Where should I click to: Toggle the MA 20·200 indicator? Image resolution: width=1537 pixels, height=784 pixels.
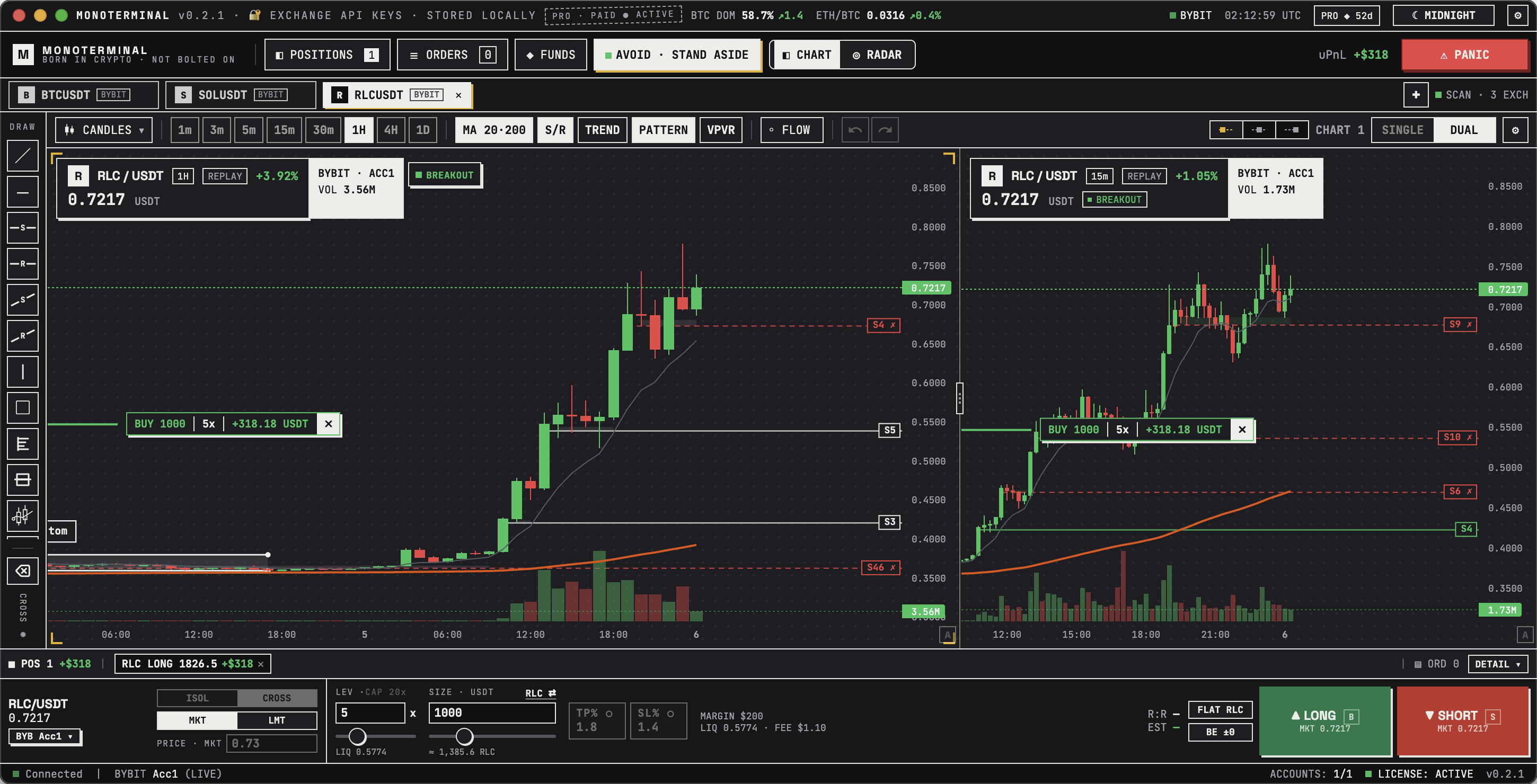(x=494, y=130)
